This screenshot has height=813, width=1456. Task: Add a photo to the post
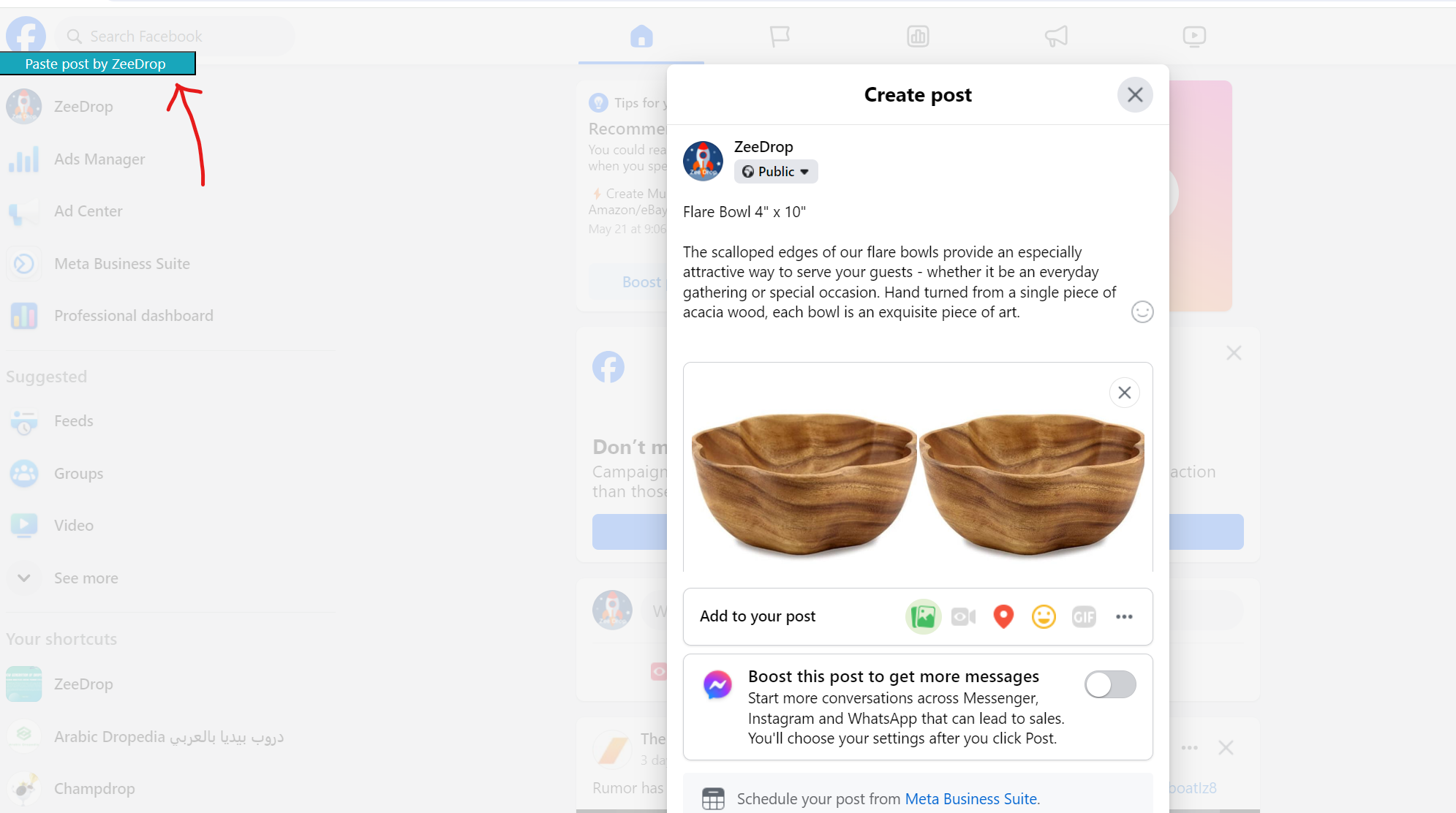pyautogui.click(x=923, y=617)
